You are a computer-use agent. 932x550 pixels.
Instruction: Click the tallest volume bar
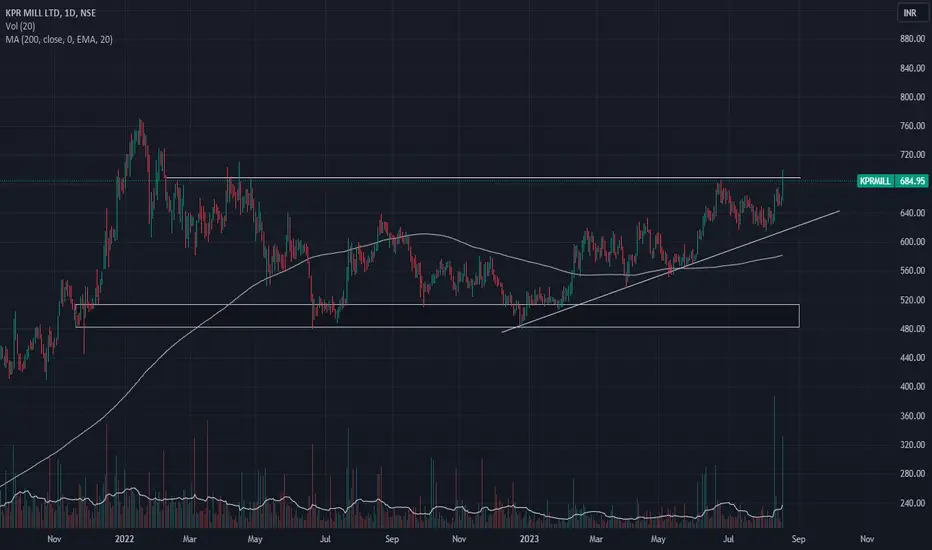[x=774, y=461]
